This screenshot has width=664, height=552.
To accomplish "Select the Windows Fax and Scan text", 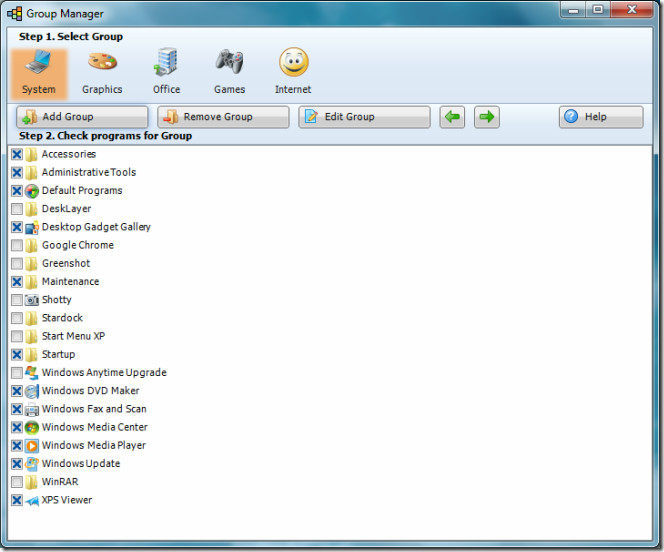I will pos(94,409).
